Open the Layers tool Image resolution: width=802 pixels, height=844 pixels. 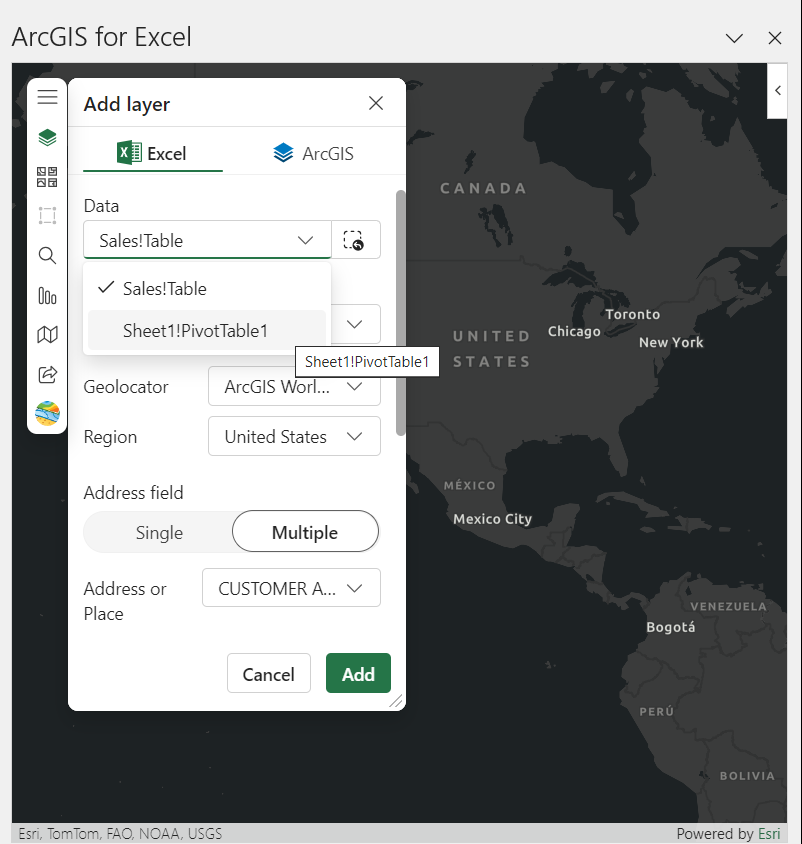(x=47, y=137)
